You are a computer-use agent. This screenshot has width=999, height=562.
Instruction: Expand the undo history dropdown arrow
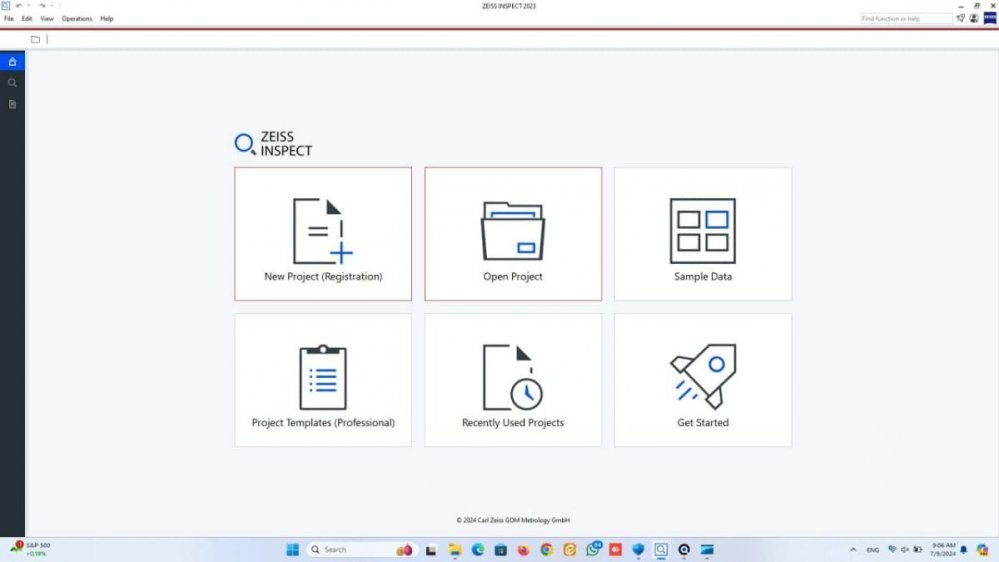(28, 6)
